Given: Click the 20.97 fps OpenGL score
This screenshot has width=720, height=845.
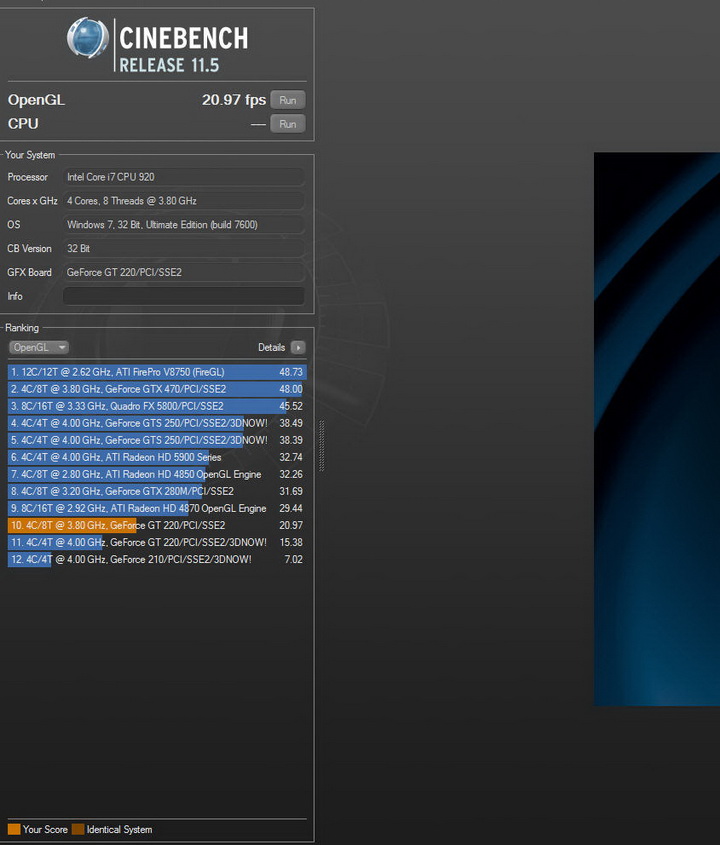Looking at the screenshot, I should [x=234, y=100].
